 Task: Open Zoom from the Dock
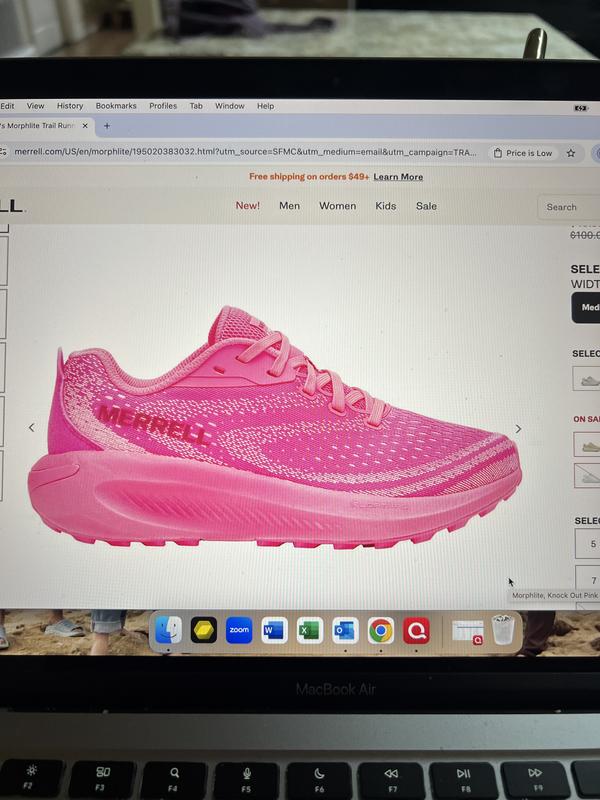tap(239, 630)
